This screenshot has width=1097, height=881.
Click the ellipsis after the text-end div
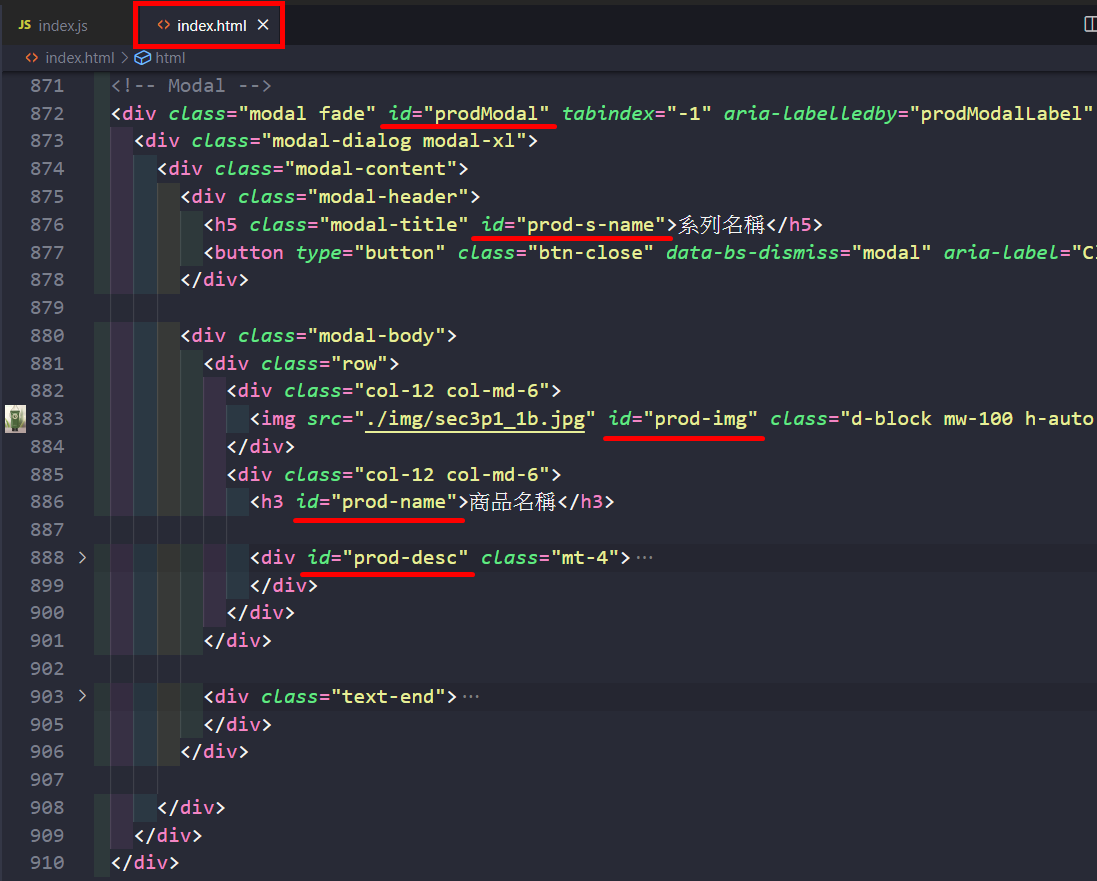click(470, 696)
